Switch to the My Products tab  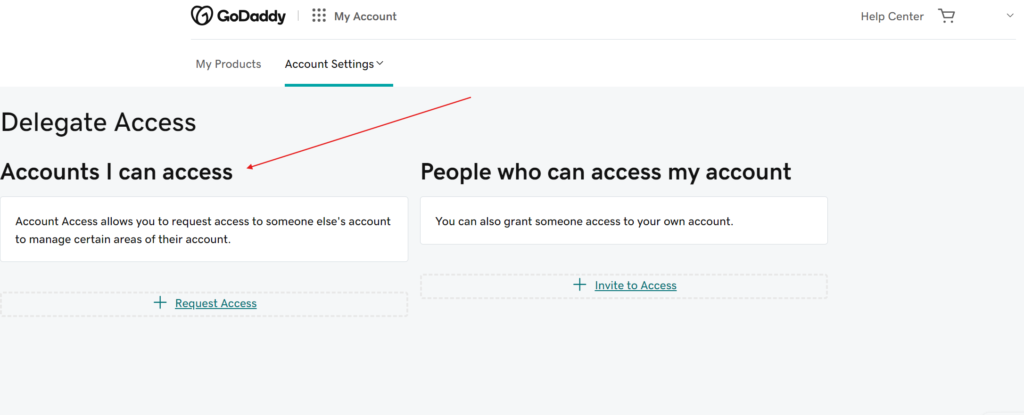228,64
